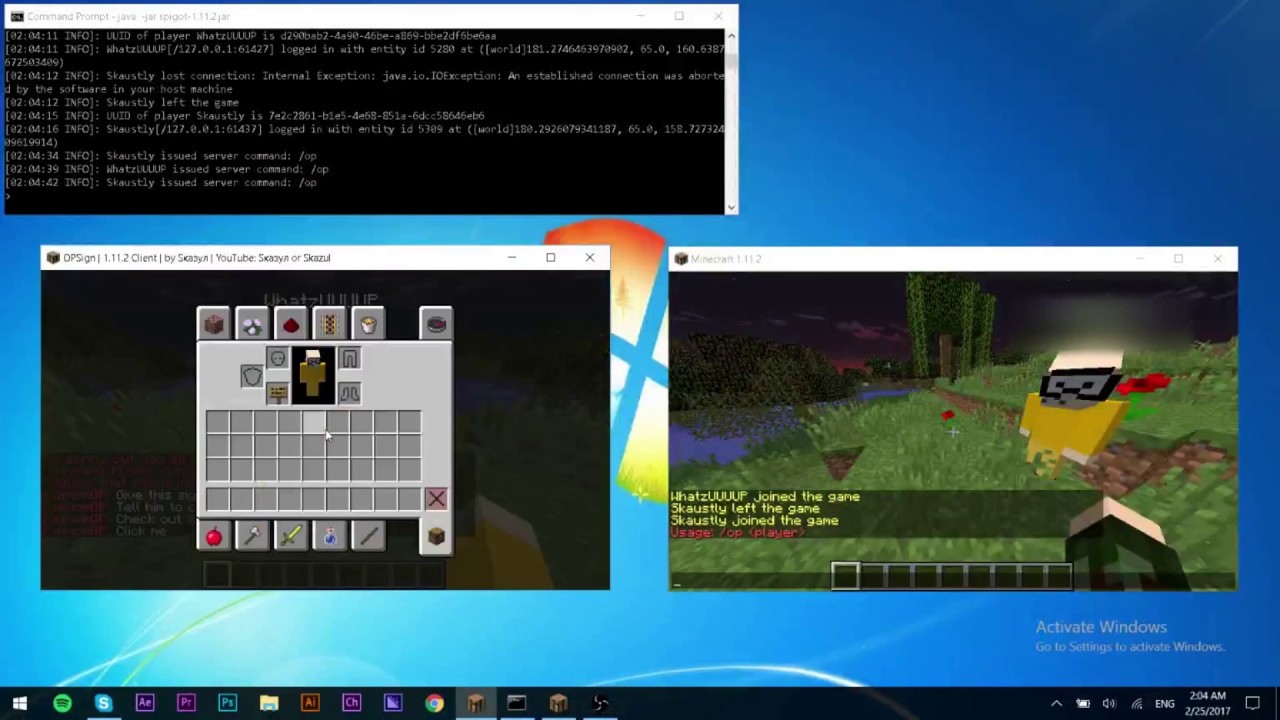Click the Minecraft 1.11.2 window title

click(x=725, y=259)
